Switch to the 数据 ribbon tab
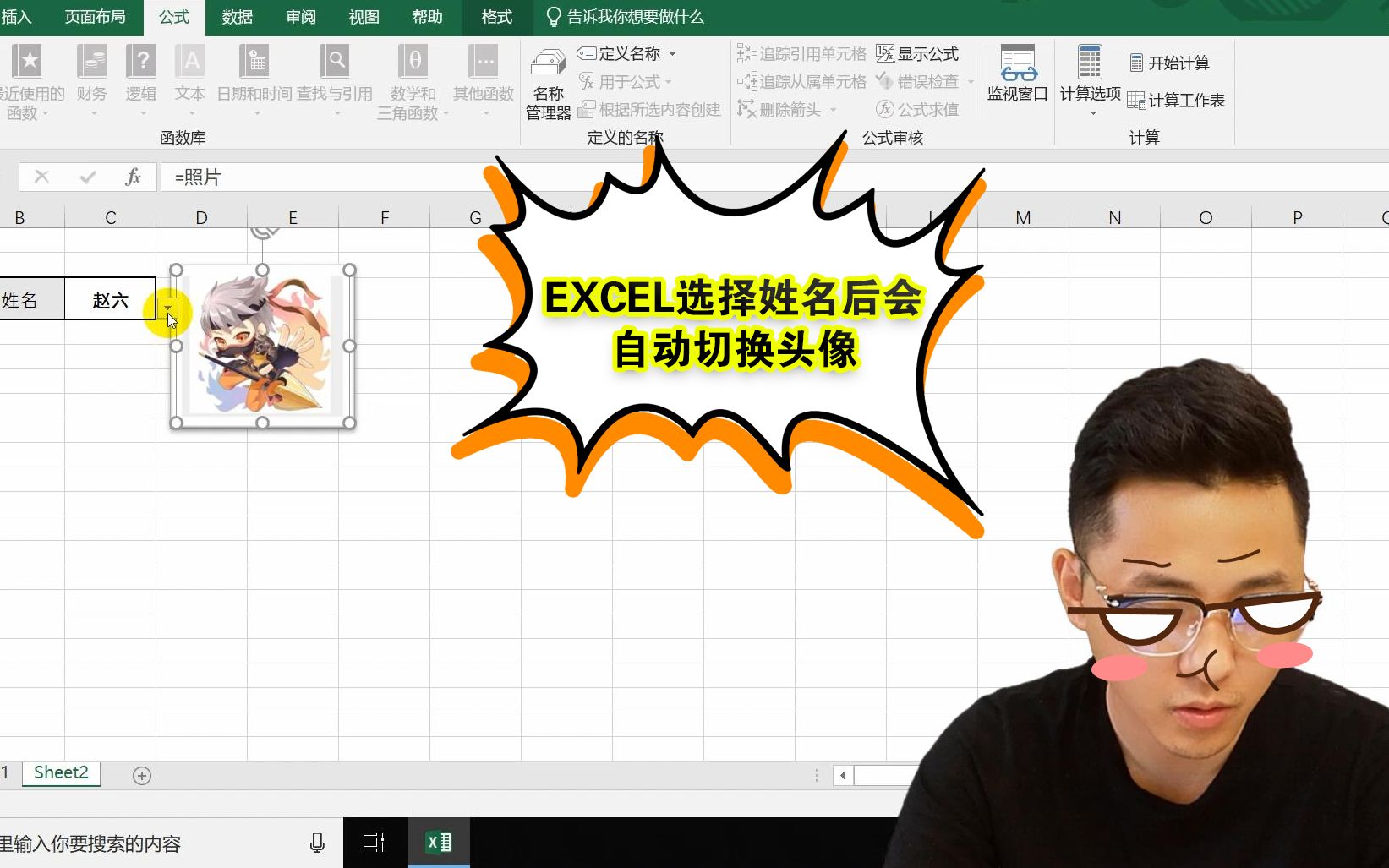This screenshot has height=868, width=1389. [x=238, y=17]
